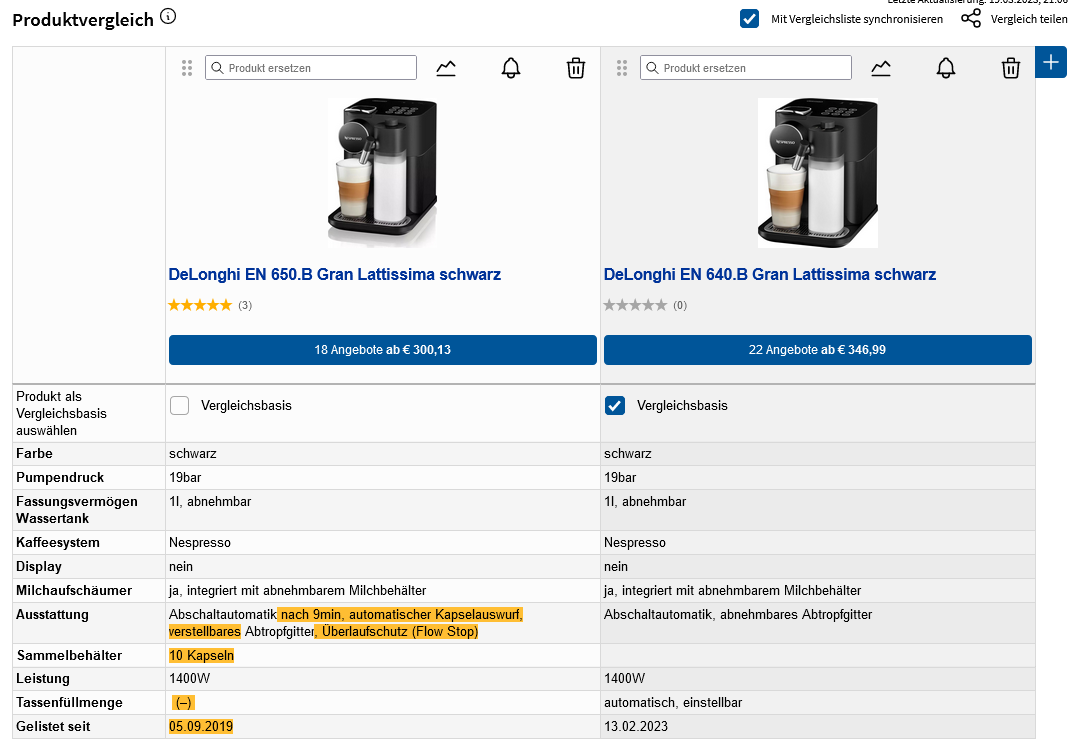Click 19bar value in EN 640.B column
This screenshot has width=1077, height=745.
coord(620,477)
